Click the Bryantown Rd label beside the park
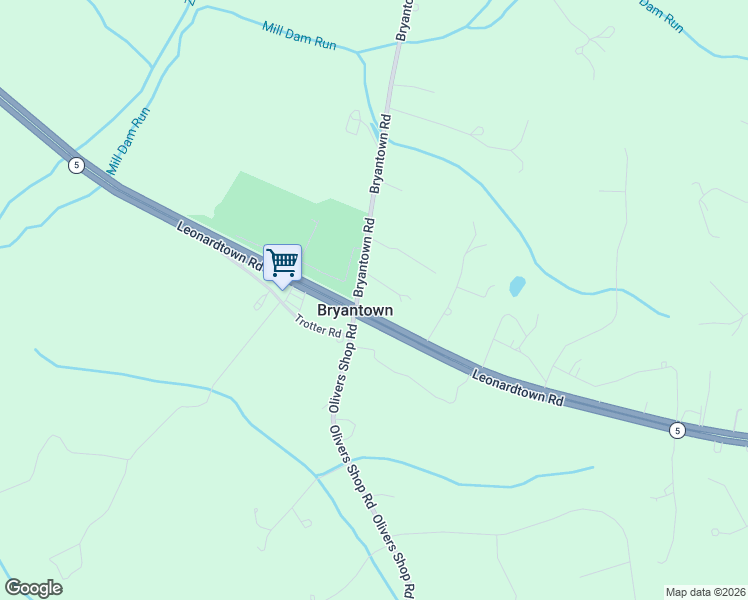This screenshot has height=600, width=748. 363,258
